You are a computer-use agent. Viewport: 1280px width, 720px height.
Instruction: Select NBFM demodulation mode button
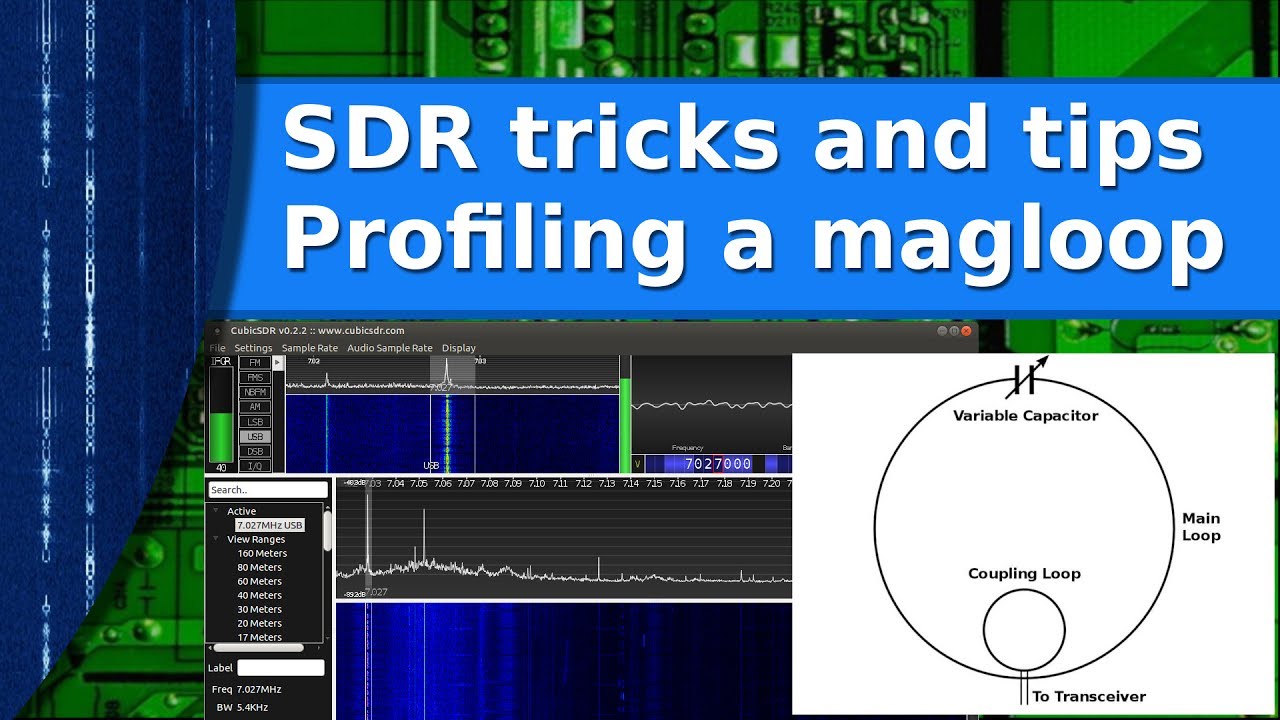click(x=254, y=392)
